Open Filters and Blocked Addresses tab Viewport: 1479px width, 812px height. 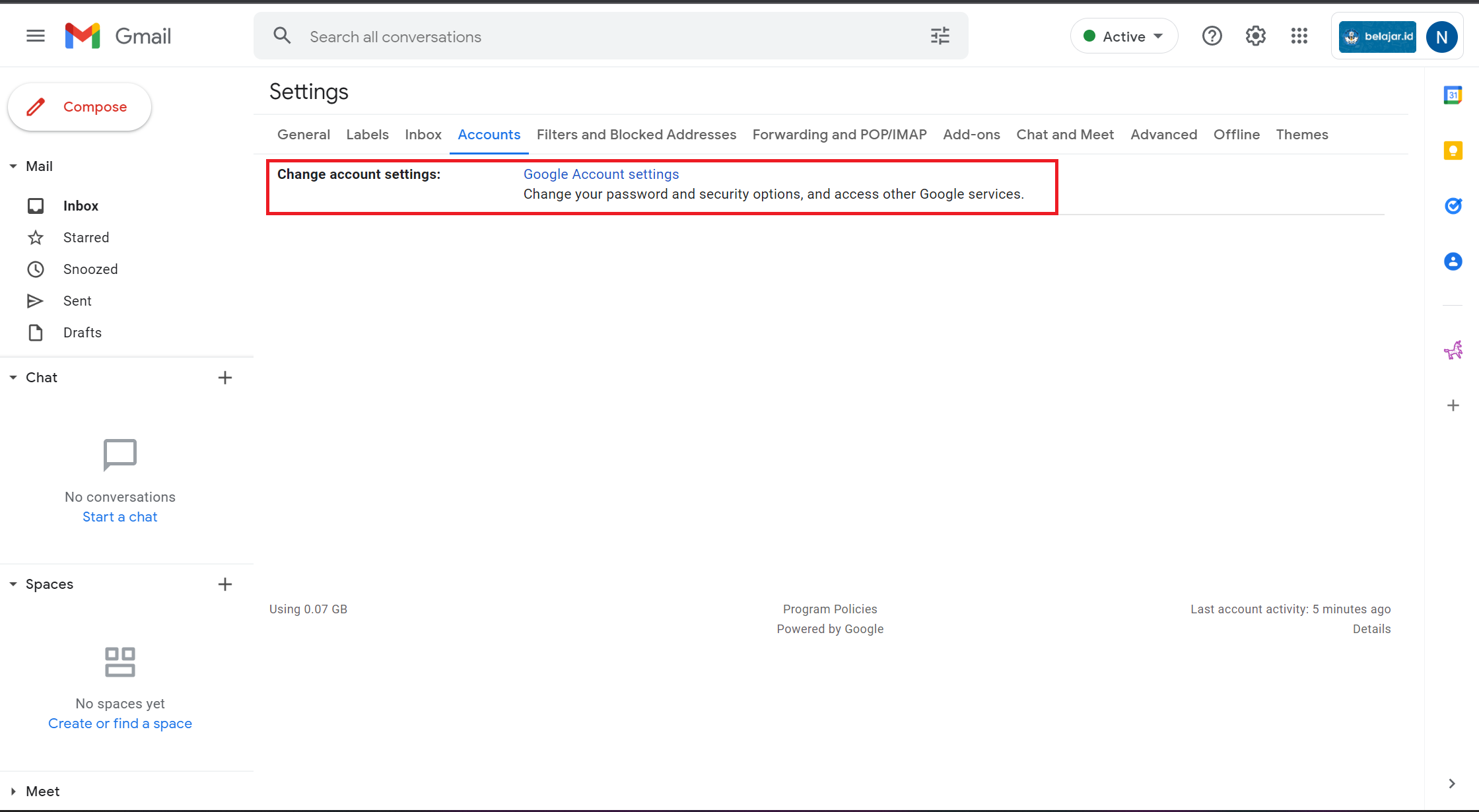click(636, 135)
